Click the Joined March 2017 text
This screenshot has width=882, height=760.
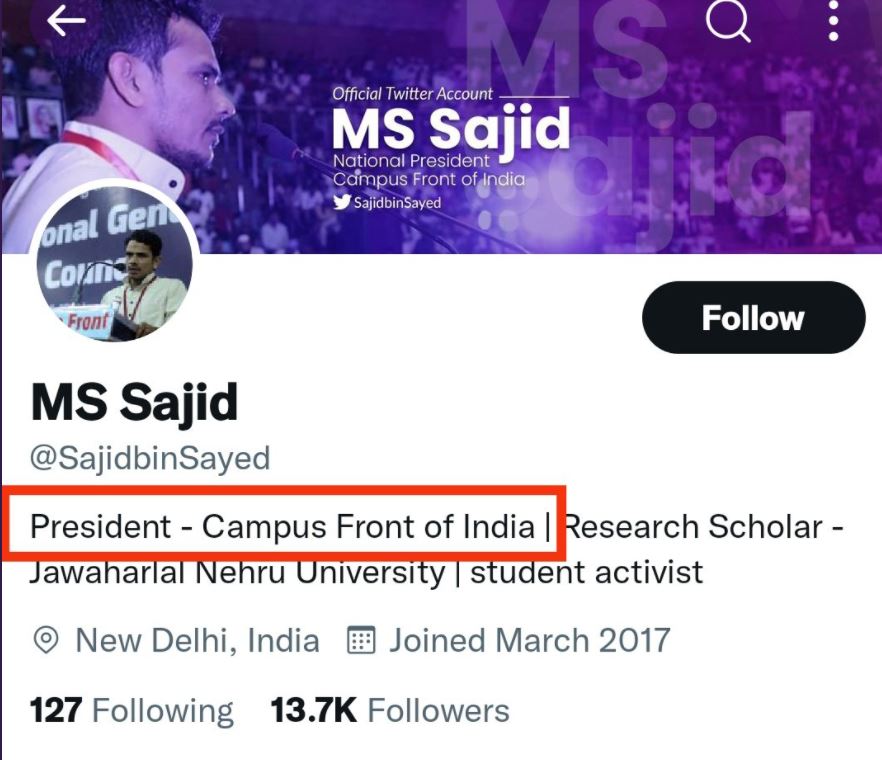click(x=529, y=640)
